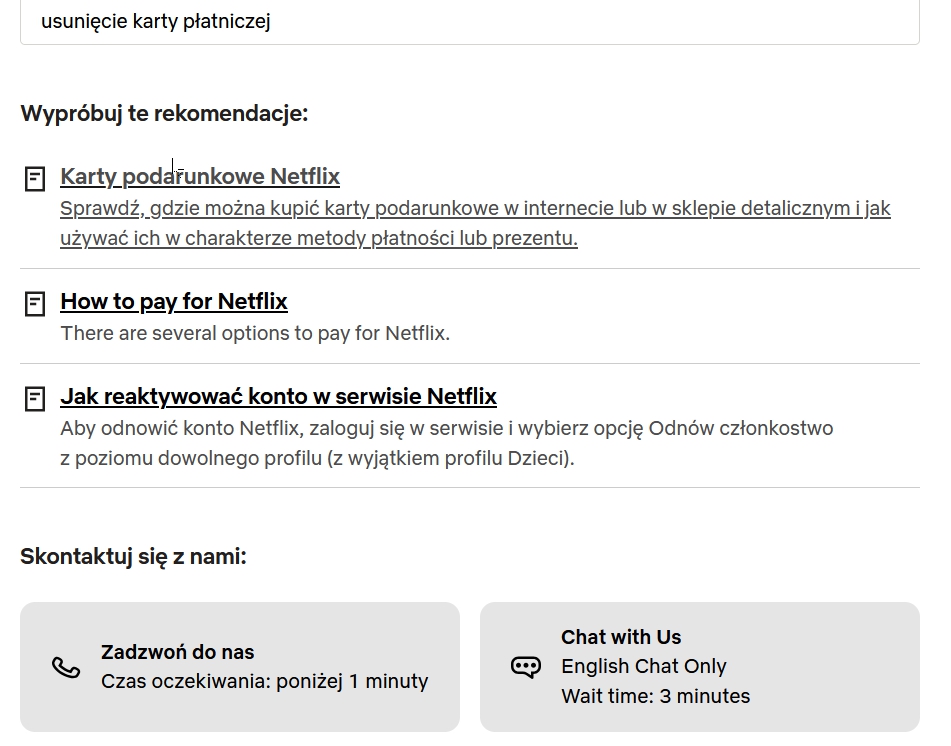The width and height of the screenshot is (951, 746).
Task: Open Jak reaktywować konto w serwisie Netflix link
Action: pos(278,397)
